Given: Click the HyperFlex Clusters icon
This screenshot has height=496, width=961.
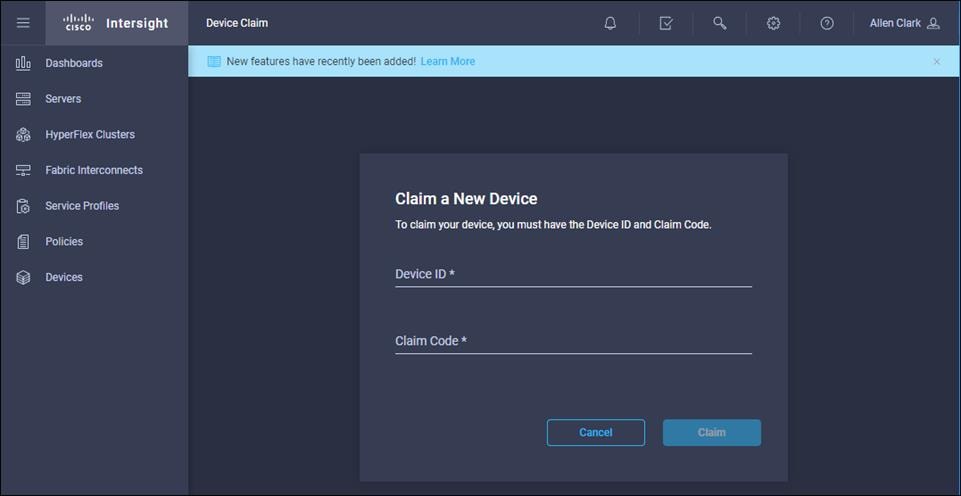Looking at the screenshot, I should [x=23, y=134].
